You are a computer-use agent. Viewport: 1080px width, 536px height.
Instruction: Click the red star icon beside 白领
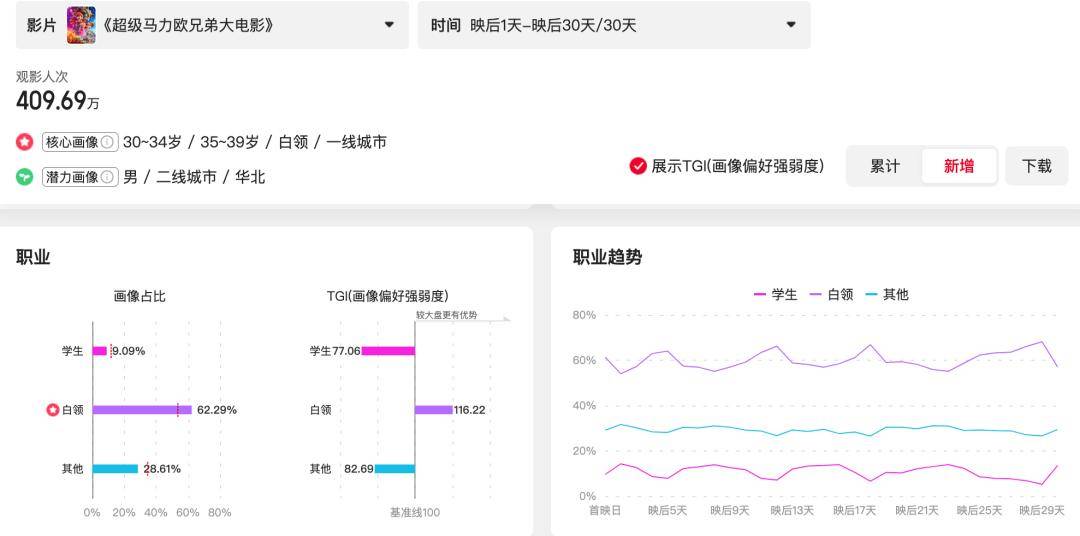[53, 410]
